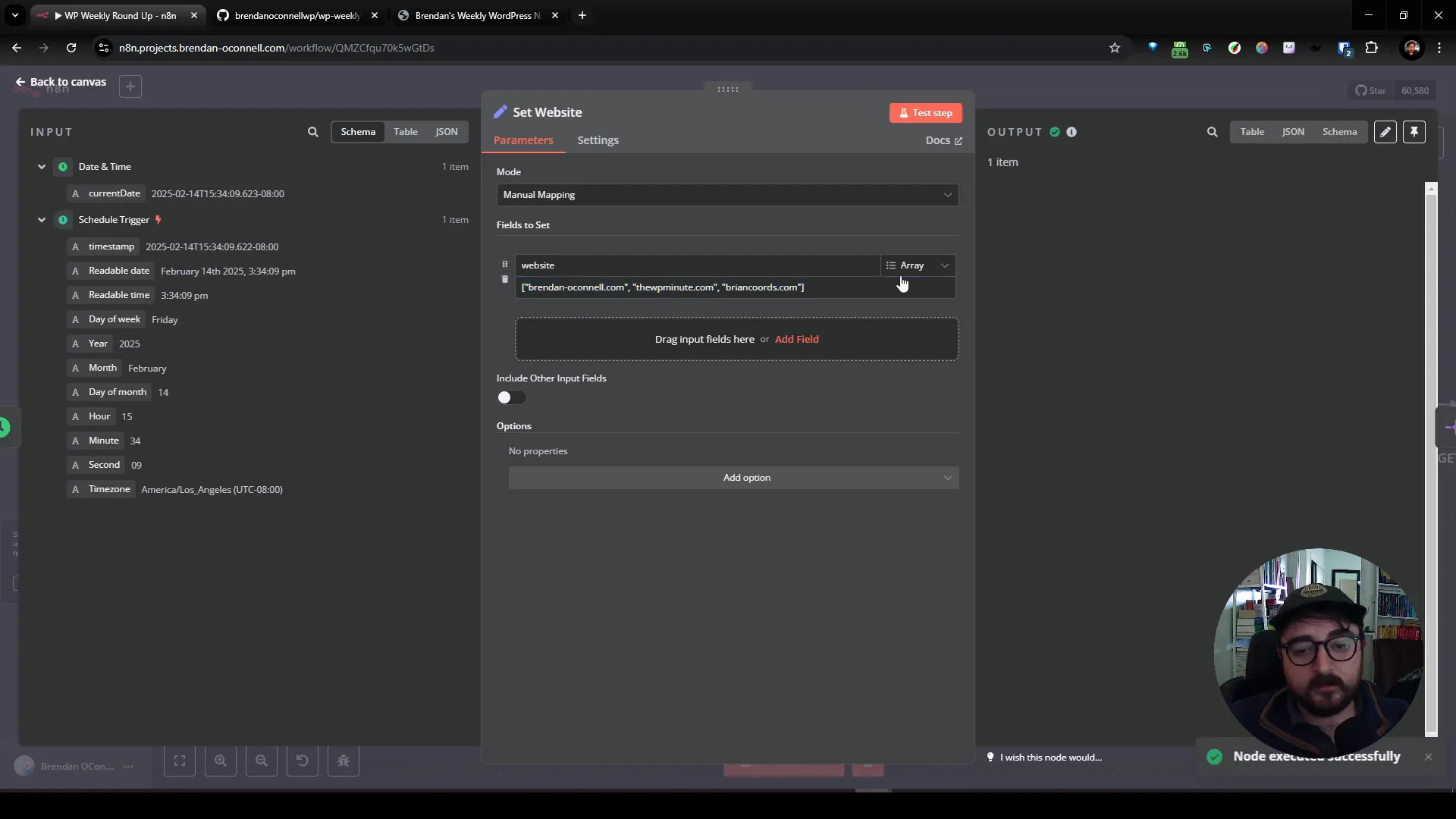The height and width of the screenshot is (819, 1456).
Task: Select the Table view in OUTPUT panel
Action: [1252, 131]
